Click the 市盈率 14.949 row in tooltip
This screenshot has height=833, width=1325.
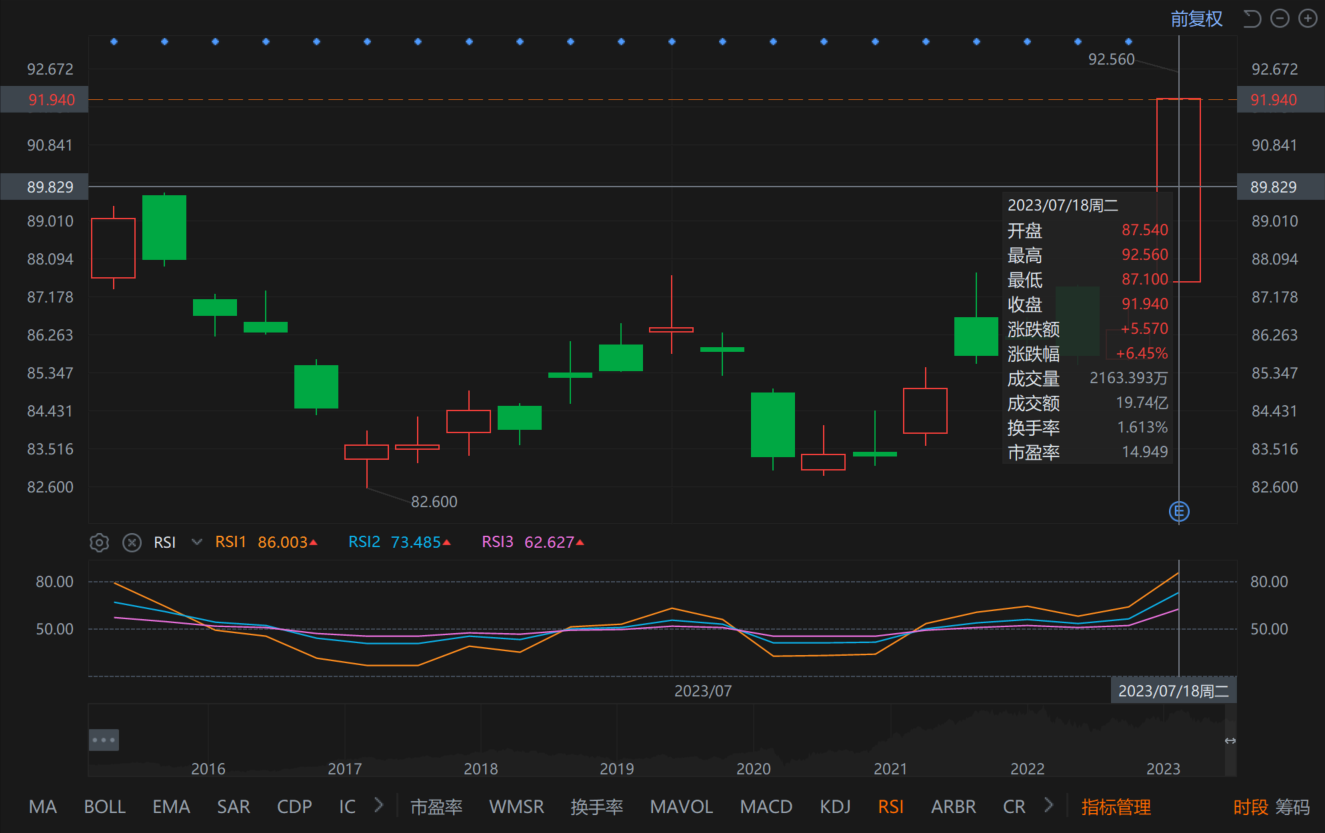[1087, 452]
